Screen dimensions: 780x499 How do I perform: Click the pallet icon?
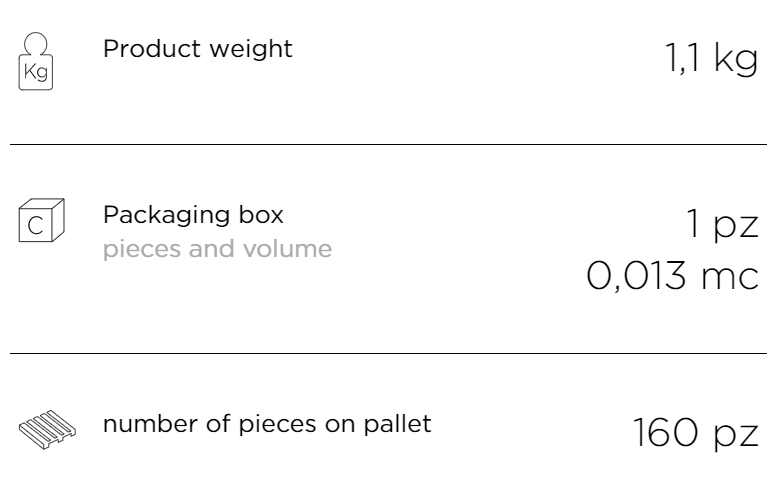[x=47, y=429]
